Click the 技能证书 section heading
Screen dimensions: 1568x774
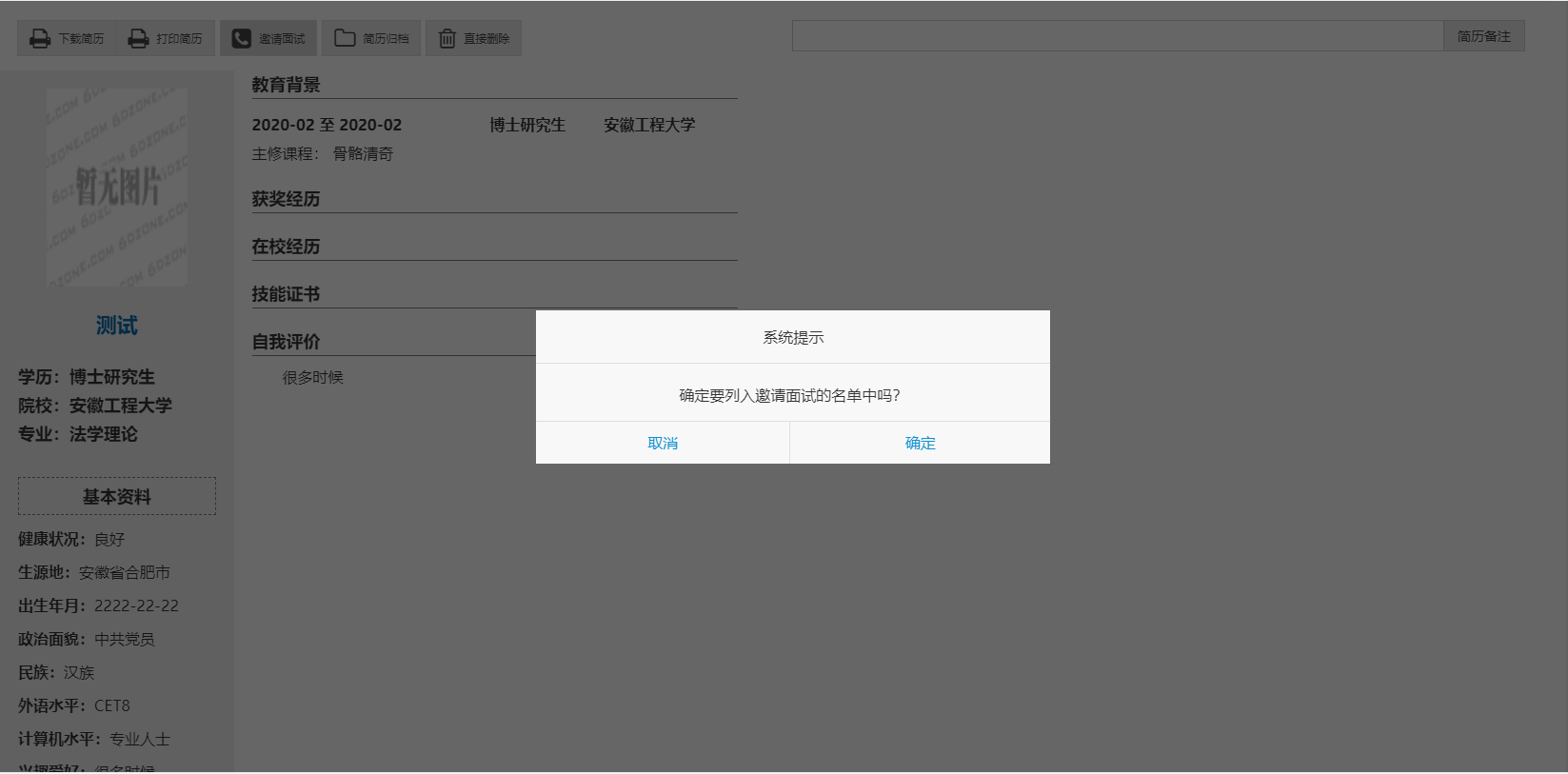pyautogui.click(x=286, y=294)
